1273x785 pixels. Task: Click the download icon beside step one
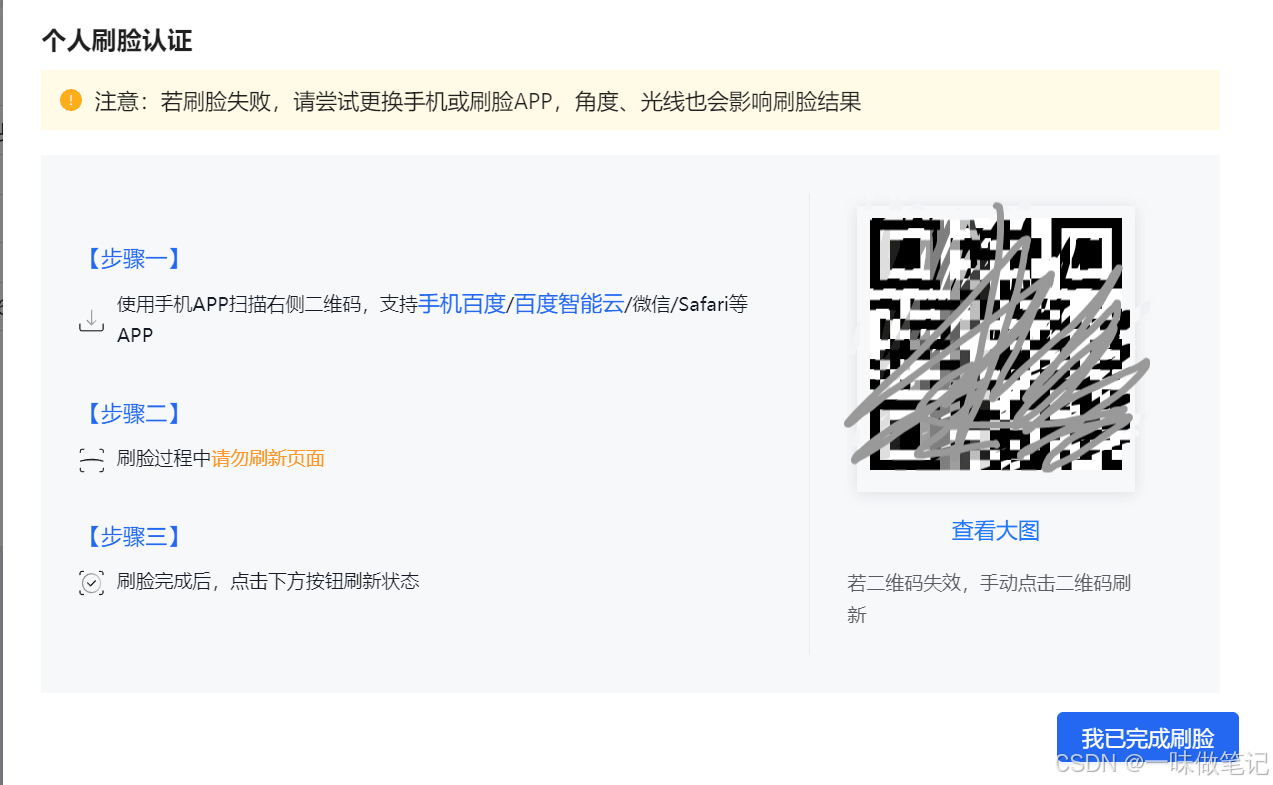(x=91, y=320)
